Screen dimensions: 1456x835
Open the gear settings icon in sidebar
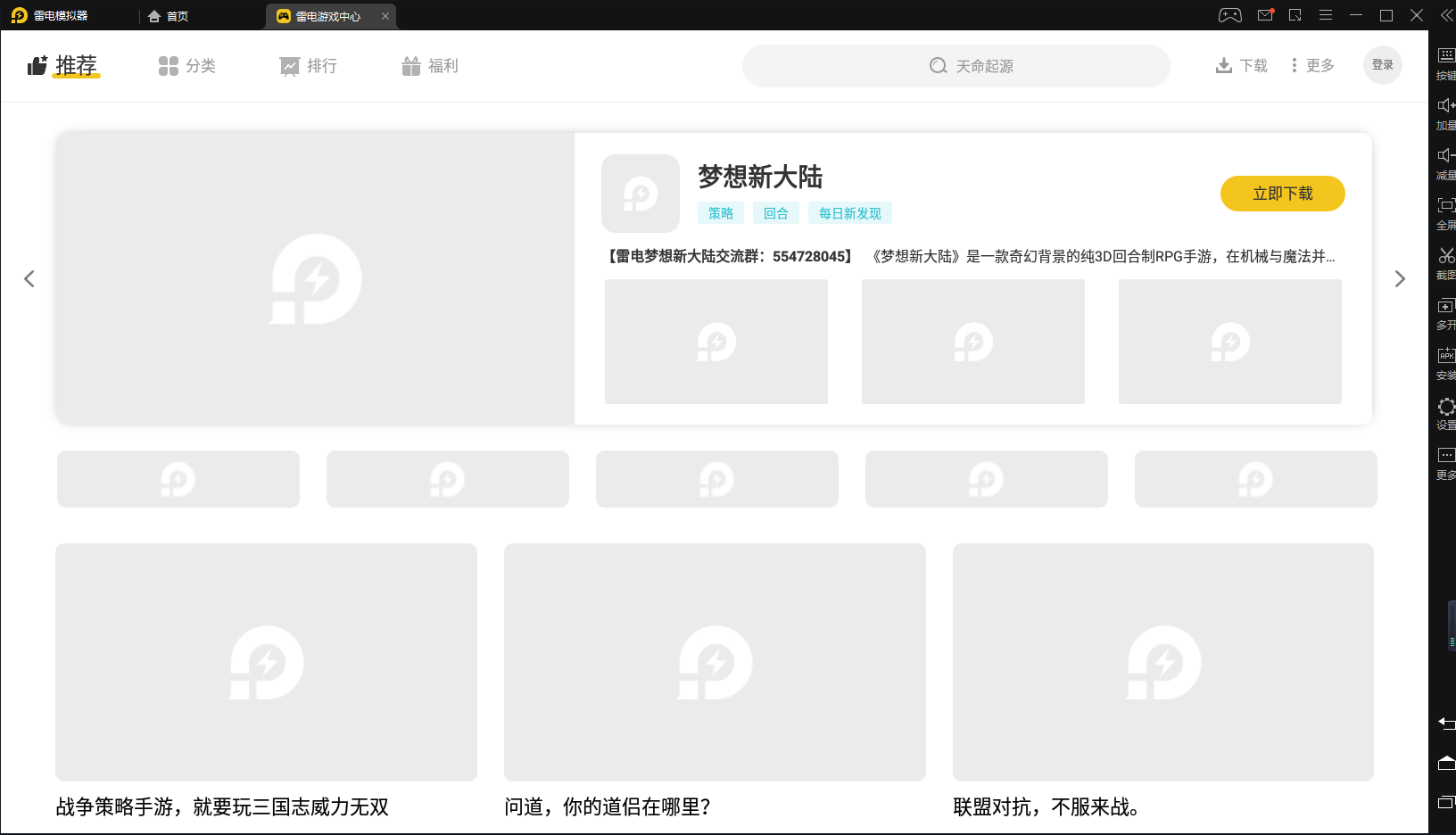tap(1445, 407)
